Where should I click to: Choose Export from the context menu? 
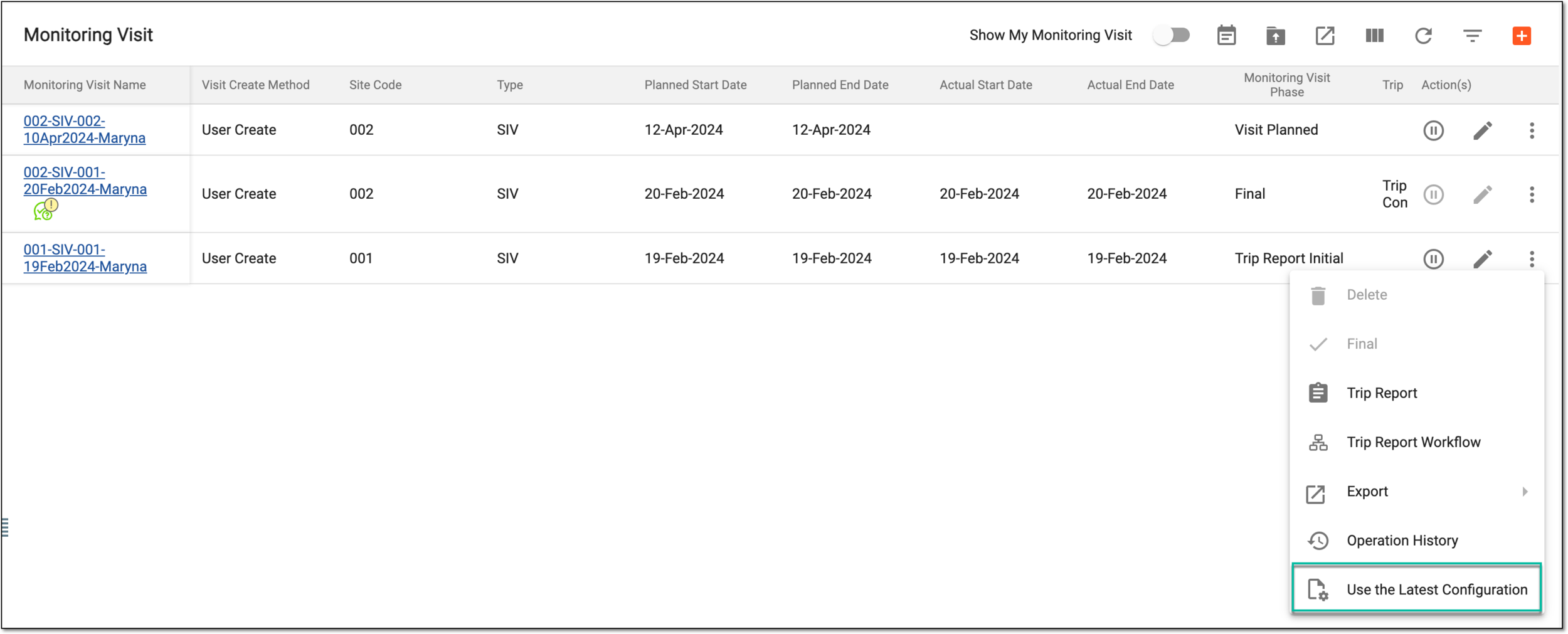[x=1417, y=492]
